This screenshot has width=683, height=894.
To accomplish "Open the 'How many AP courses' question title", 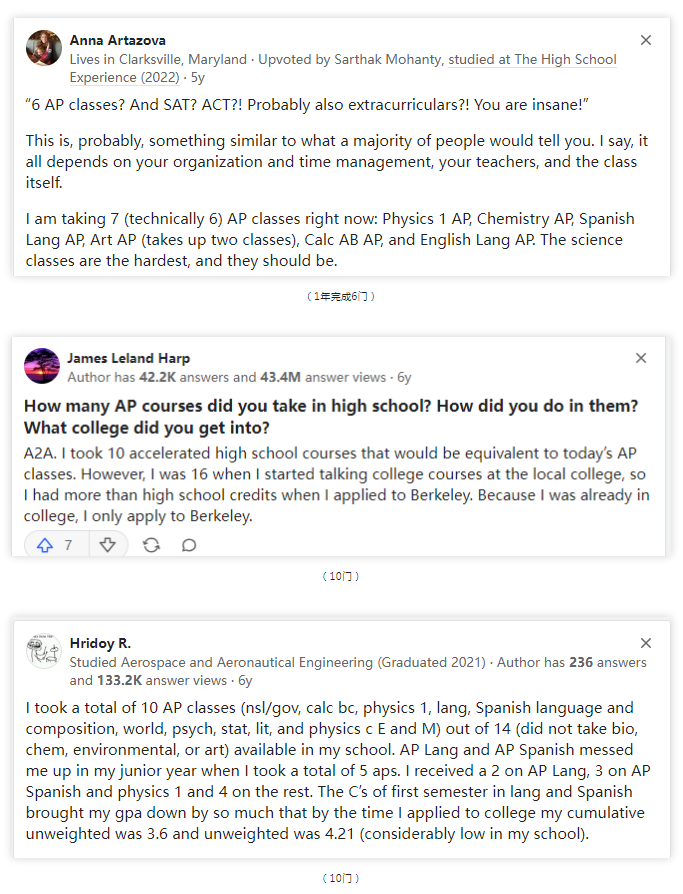I will coord(331,417).
